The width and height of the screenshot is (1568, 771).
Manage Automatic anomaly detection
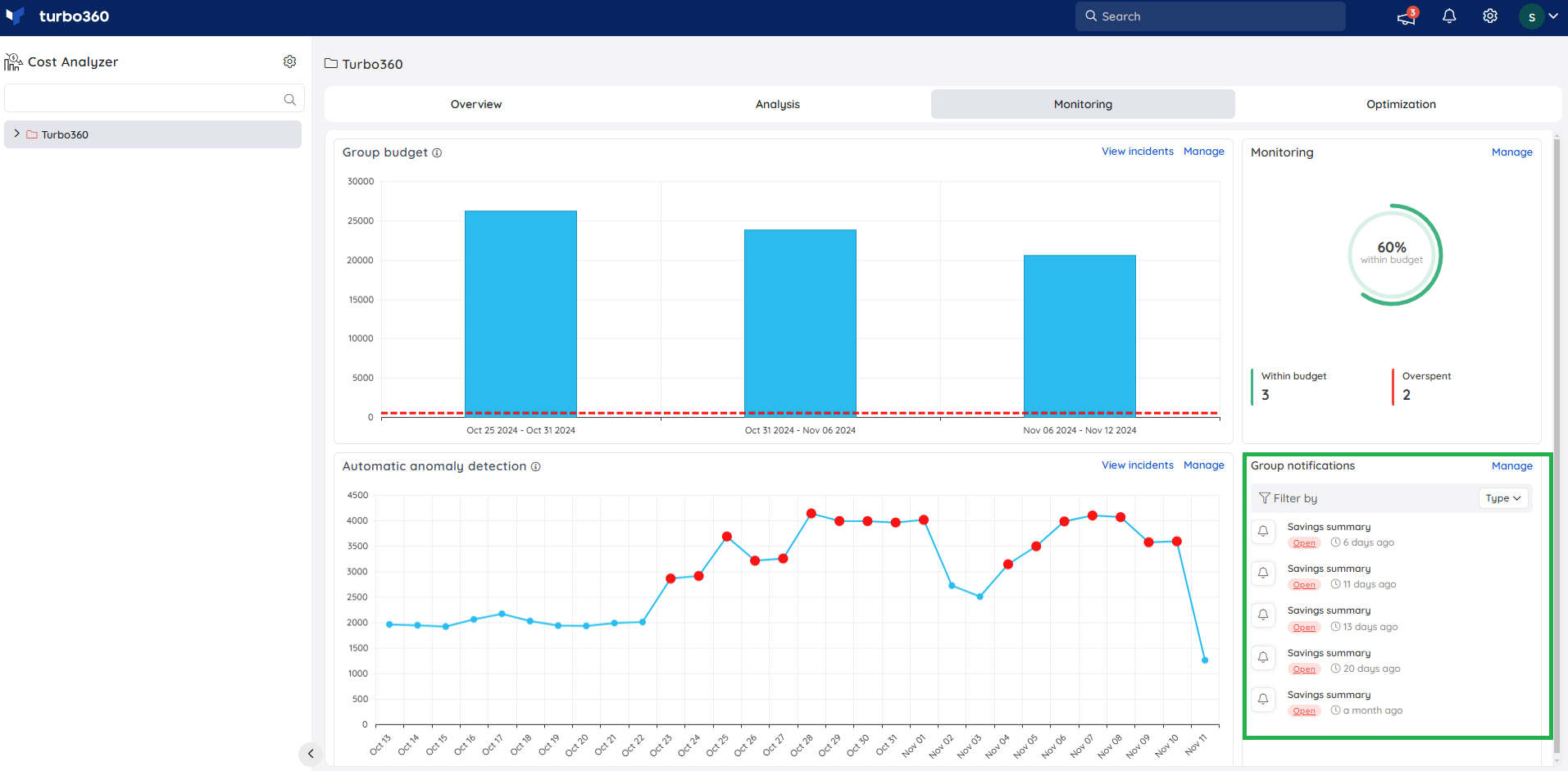1203,465
